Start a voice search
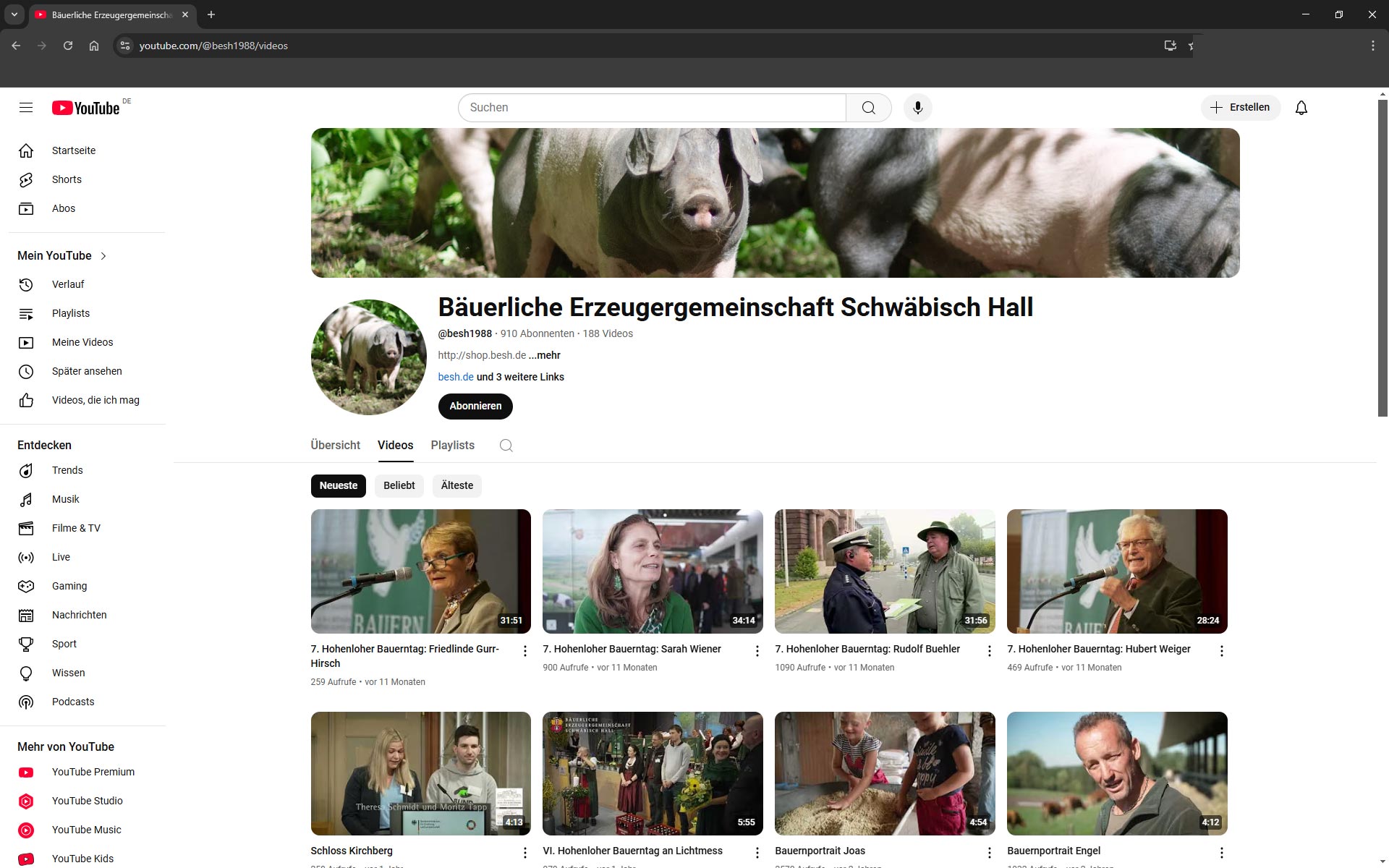The width and height of the screenshot is (1389, 868). tap(917, 107)
